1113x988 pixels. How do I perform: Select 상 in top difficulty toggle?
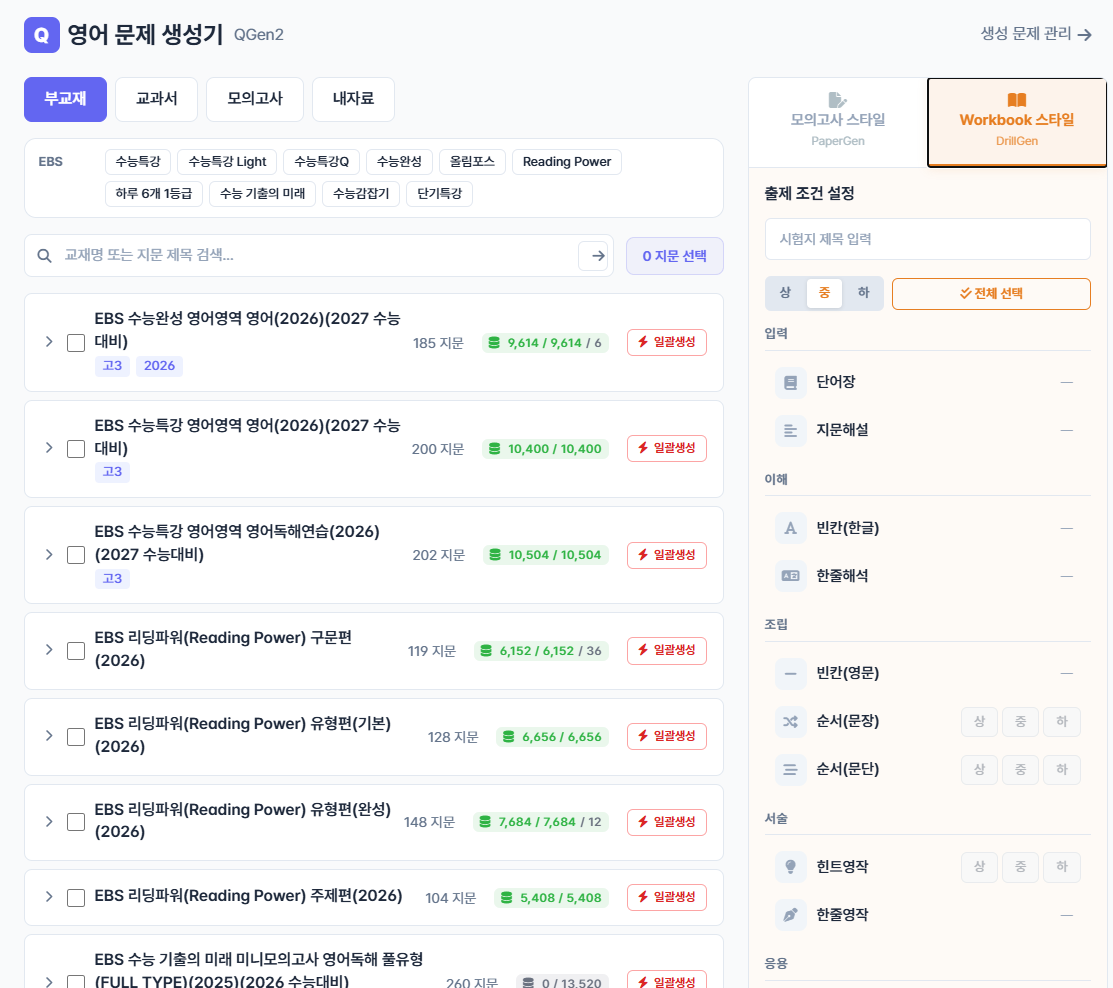(785, 293)
